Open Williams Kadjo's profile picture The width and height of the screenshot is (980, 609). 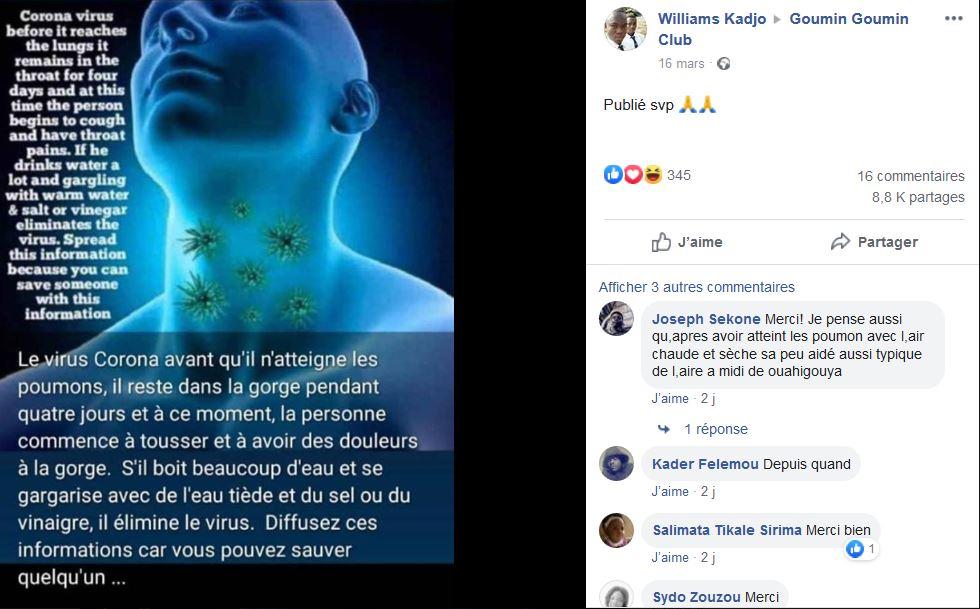tap(625, 29)
